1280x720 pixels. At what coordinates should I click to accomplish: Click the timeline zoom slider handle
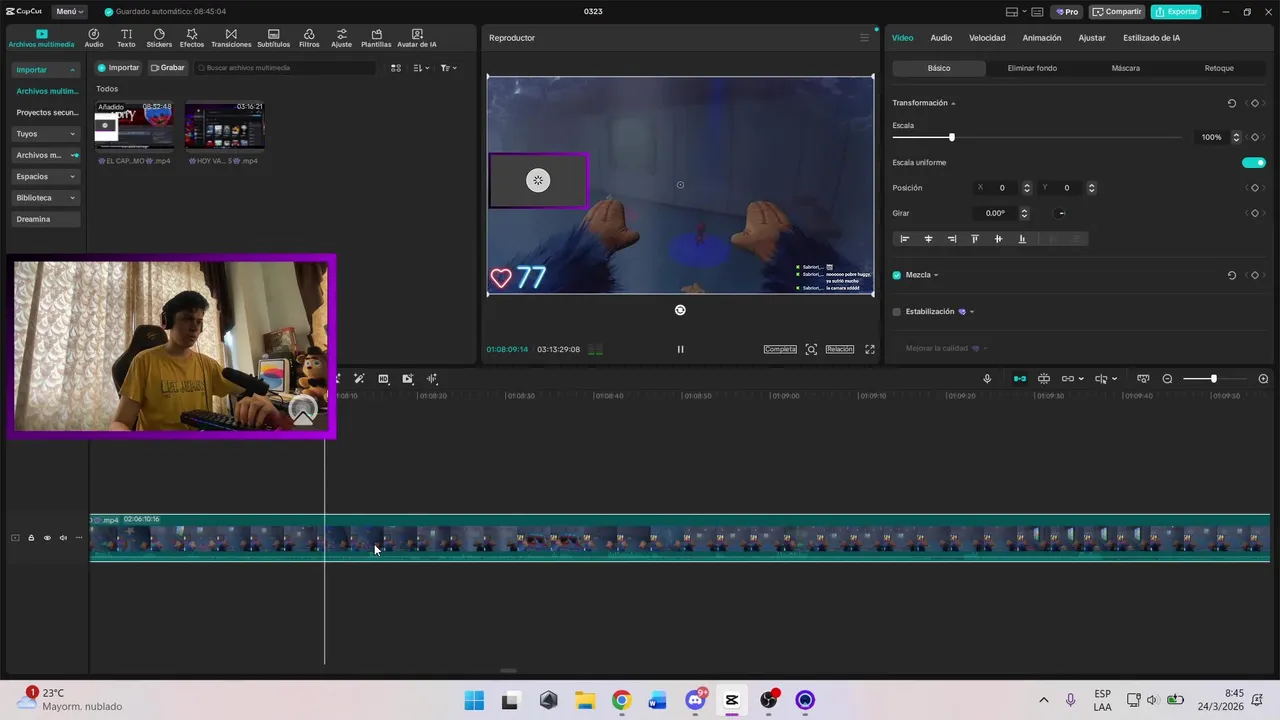coord(1214,379)
